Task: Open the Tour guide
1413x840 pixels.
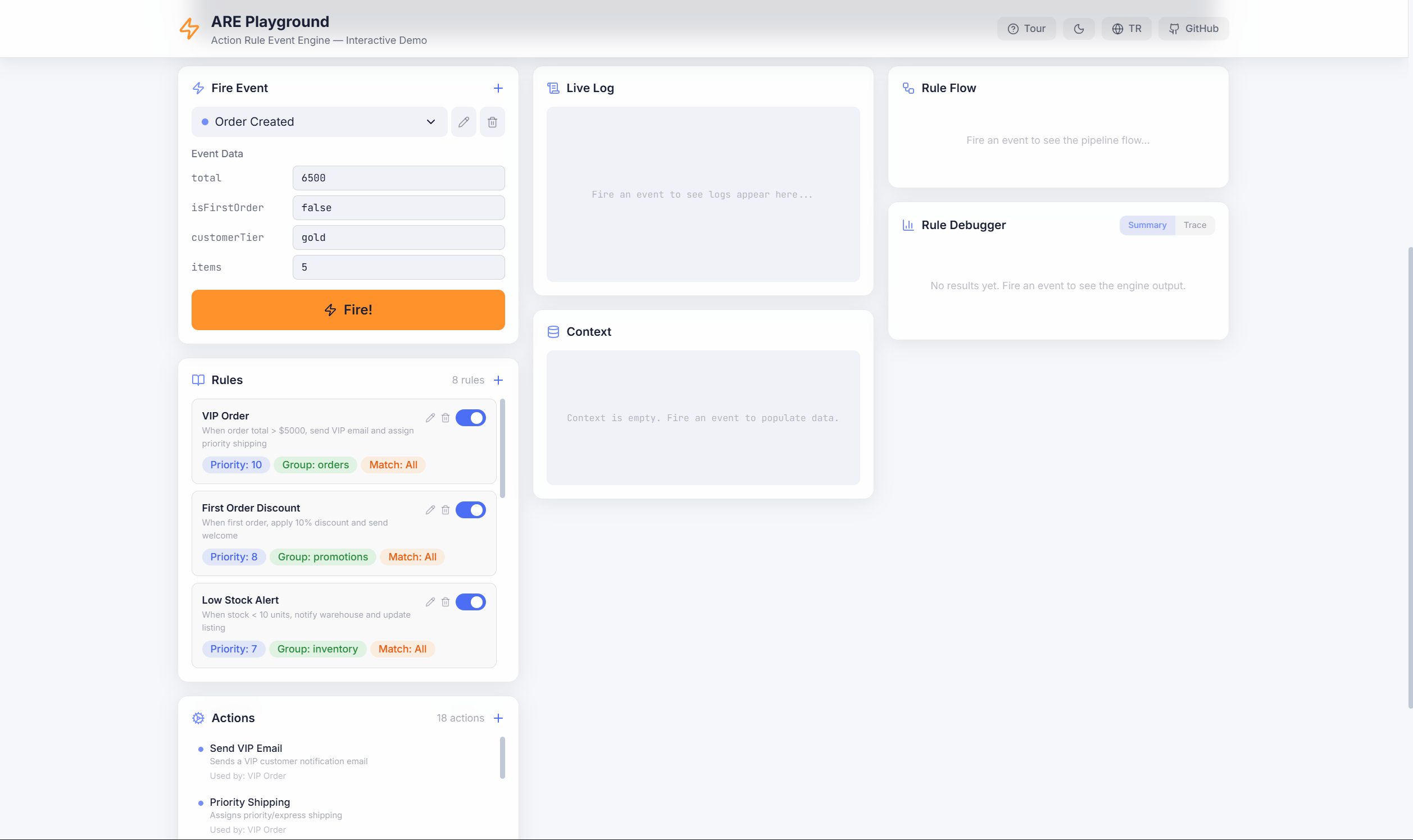Action: click(x=1026, y=28)
